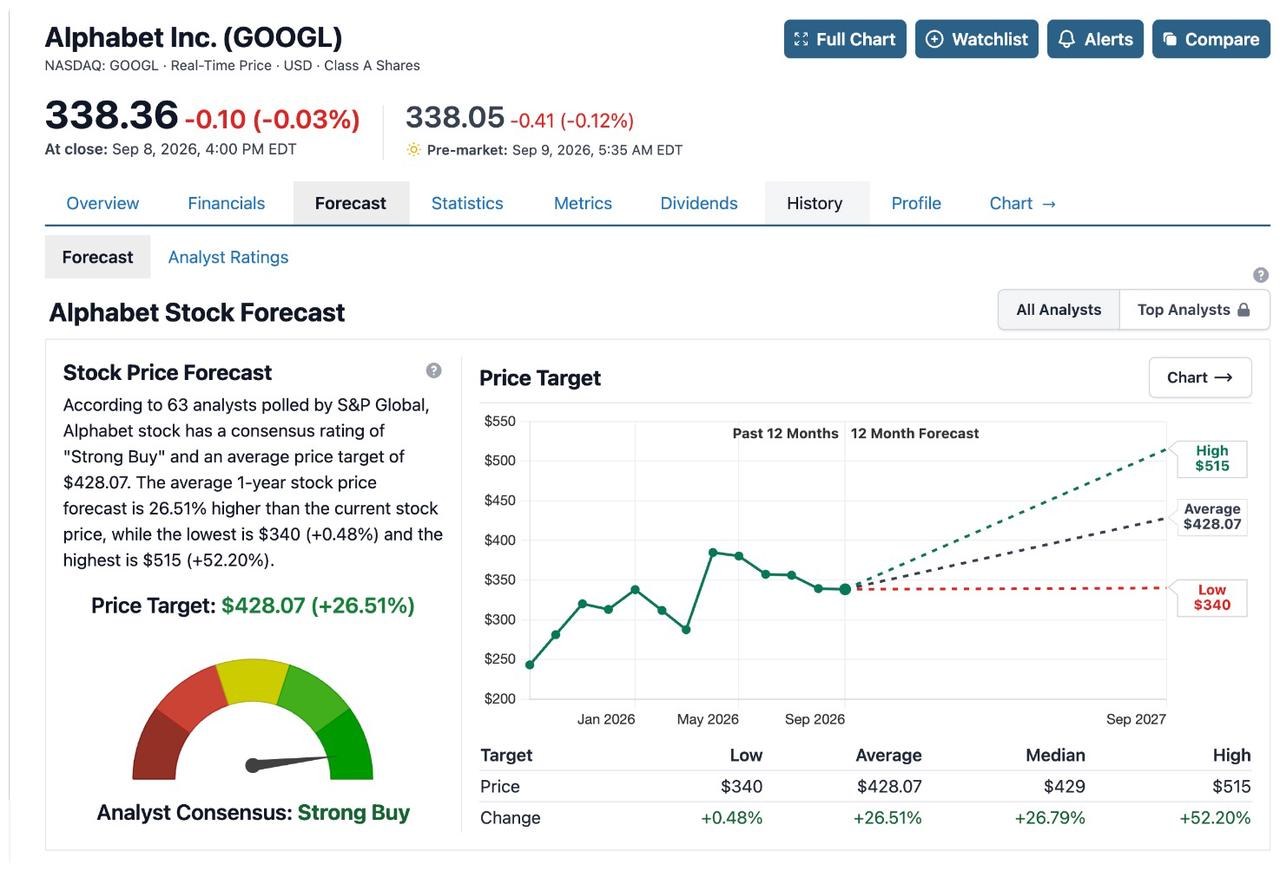Click the Past 12 Months chart label
This screenshot has width=1280, height=871.
785,433
